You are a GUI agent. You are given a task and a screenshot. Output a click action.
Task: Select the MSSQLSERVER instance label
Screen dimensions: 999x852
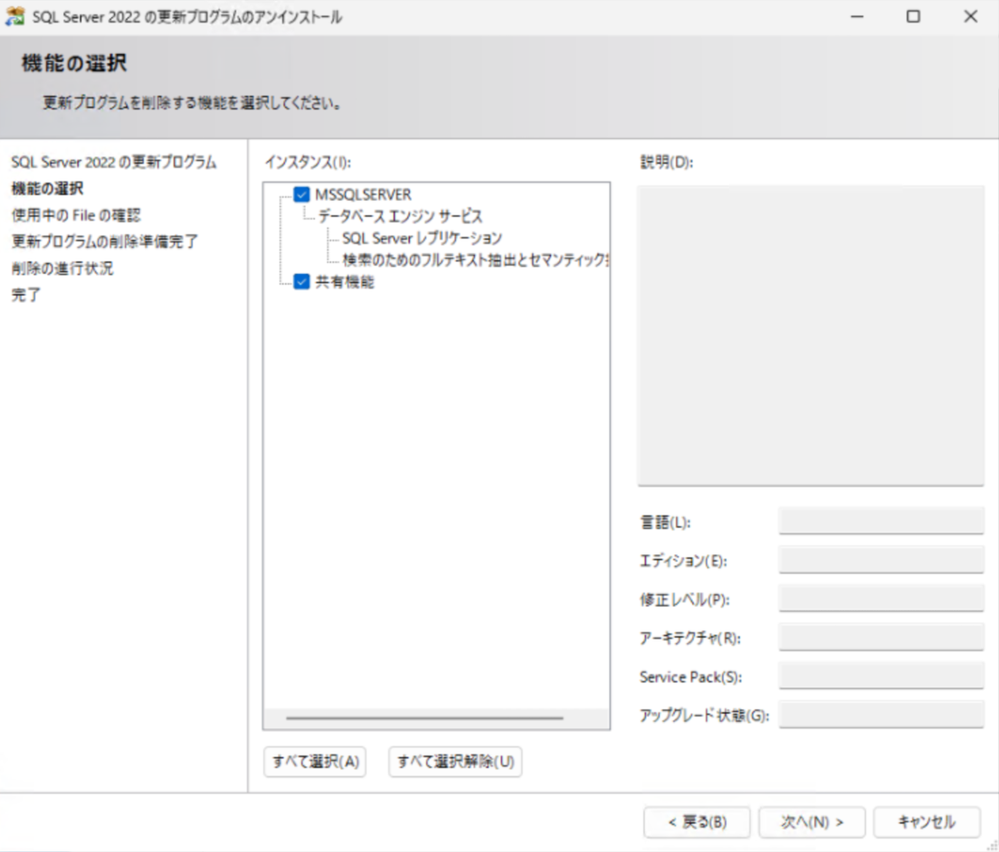click(363, 194)
